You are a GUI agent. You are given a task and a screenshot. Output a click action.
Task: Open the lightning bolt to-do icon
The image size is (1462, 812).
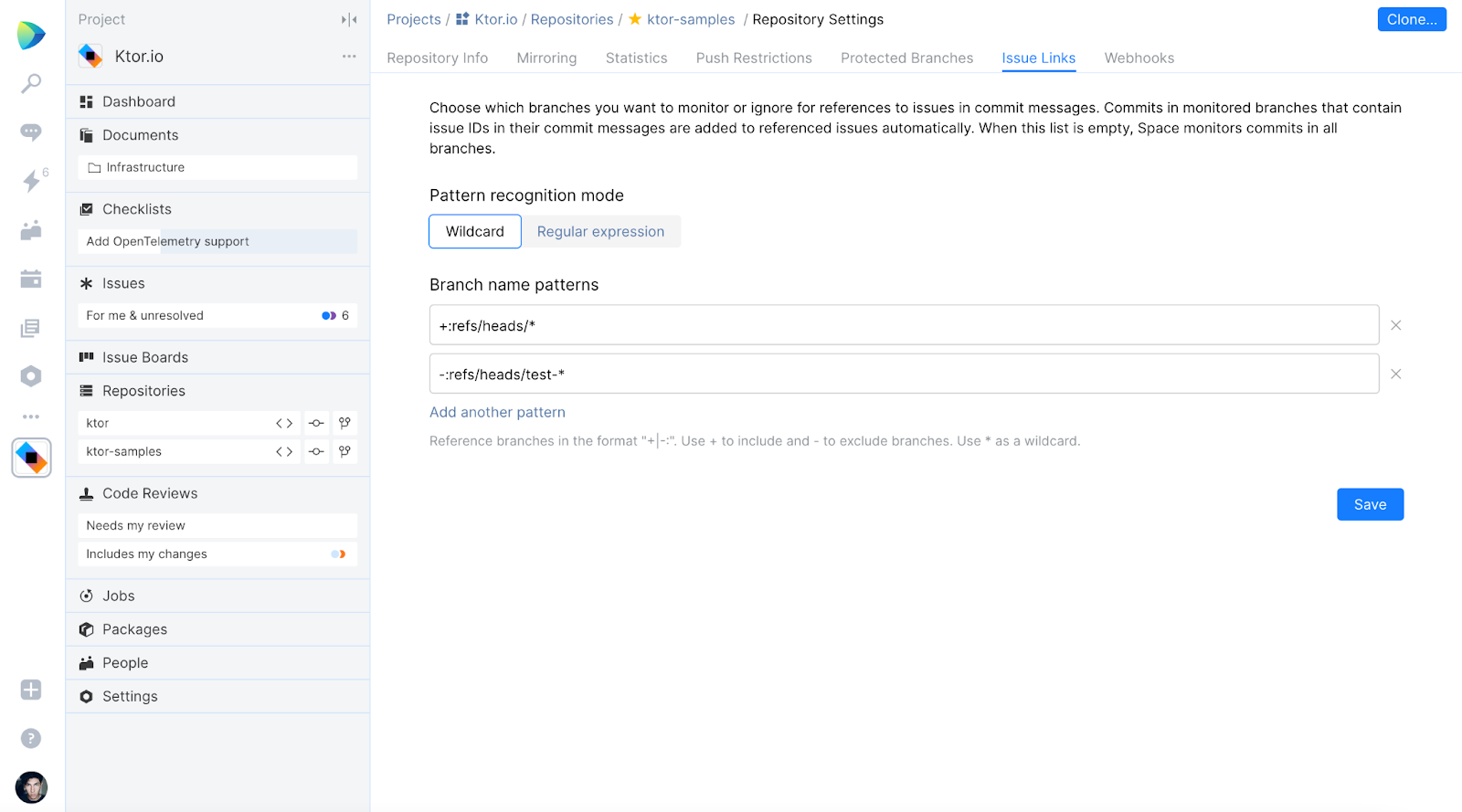tap(31, 181)
